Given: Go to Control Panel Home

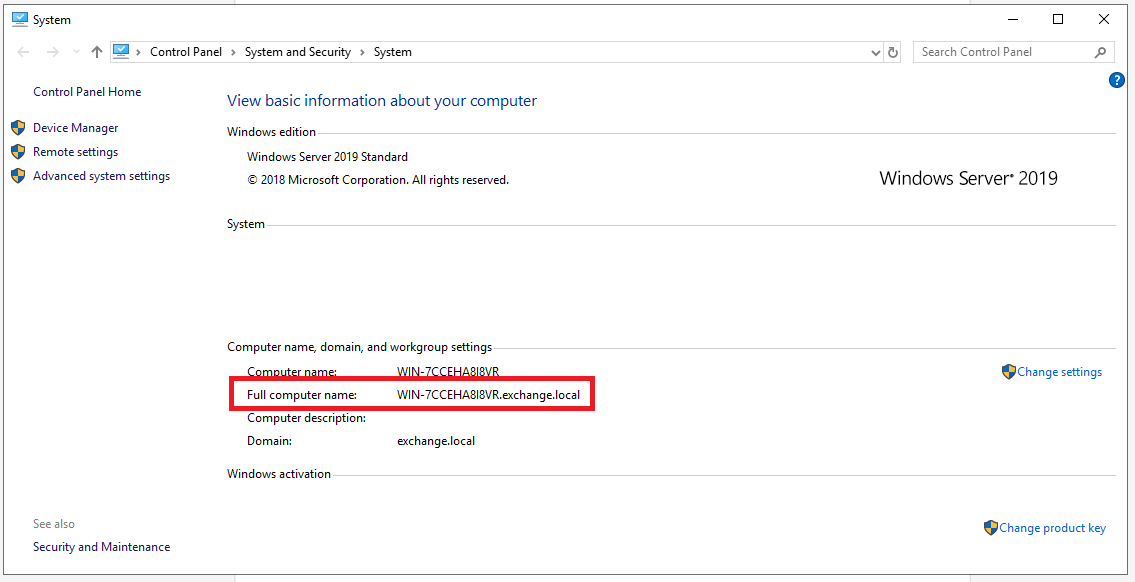Looking at the screenshot, I should point(87,92).
